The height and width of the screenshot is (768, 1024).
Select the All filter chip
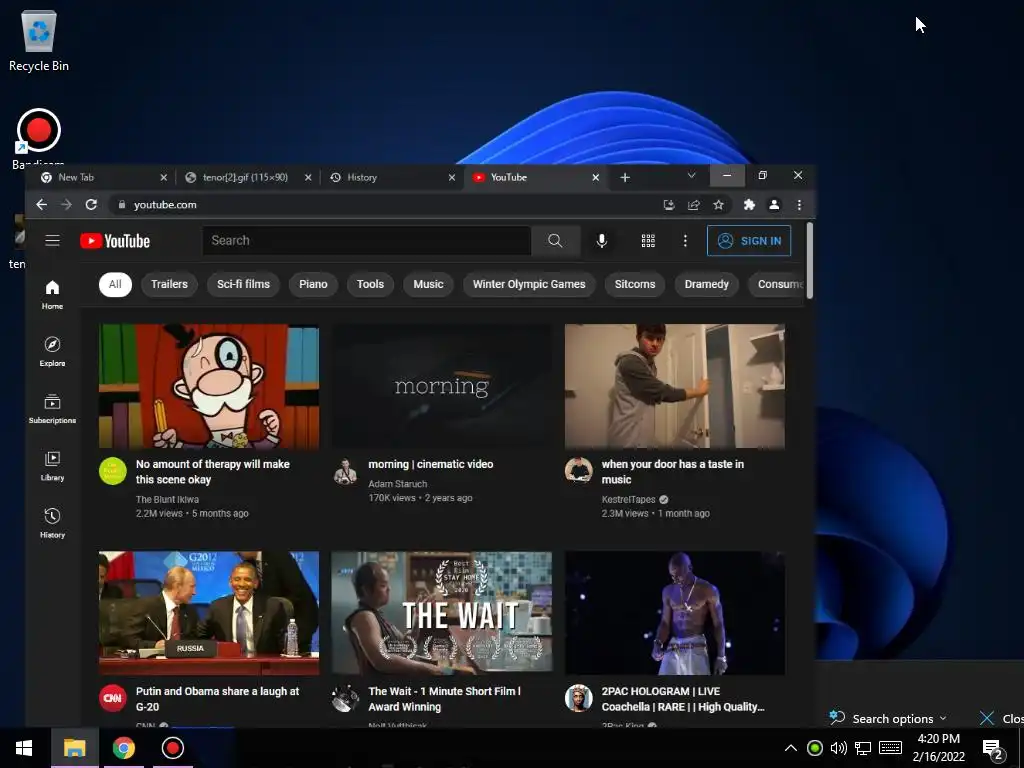tap(115, 284)
